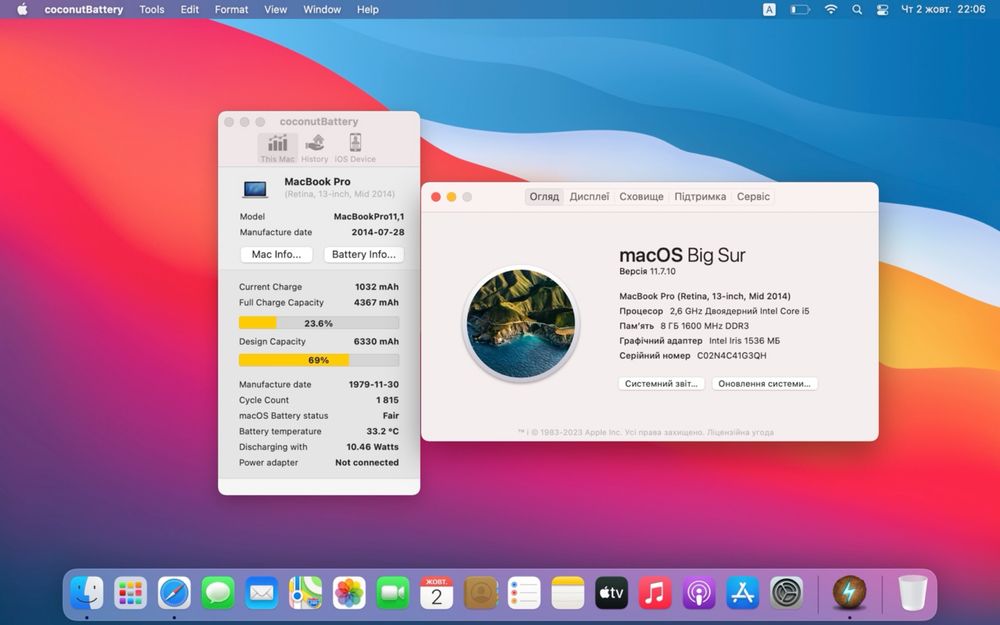1000x625 pixels.
Task: Open Photos from the Dock
Action: click(349, 593)
